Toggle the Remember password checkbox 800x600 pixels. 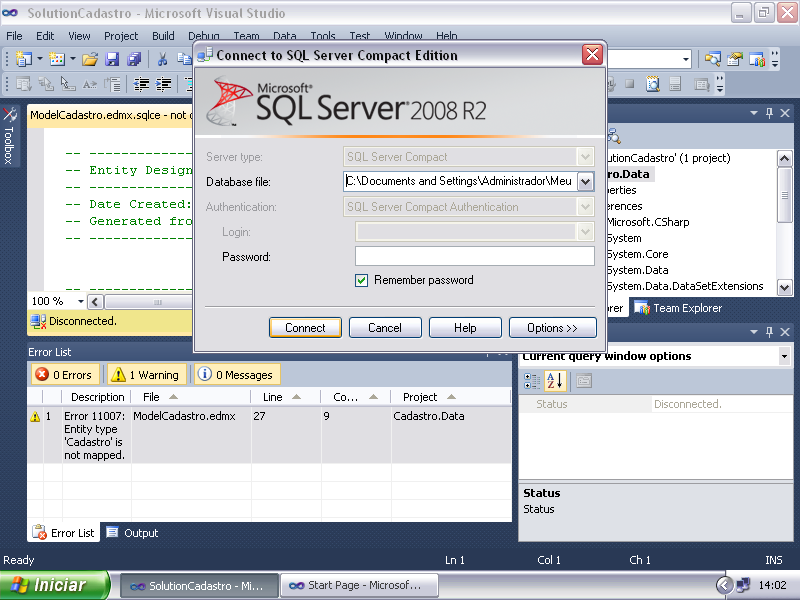[361, 280]
